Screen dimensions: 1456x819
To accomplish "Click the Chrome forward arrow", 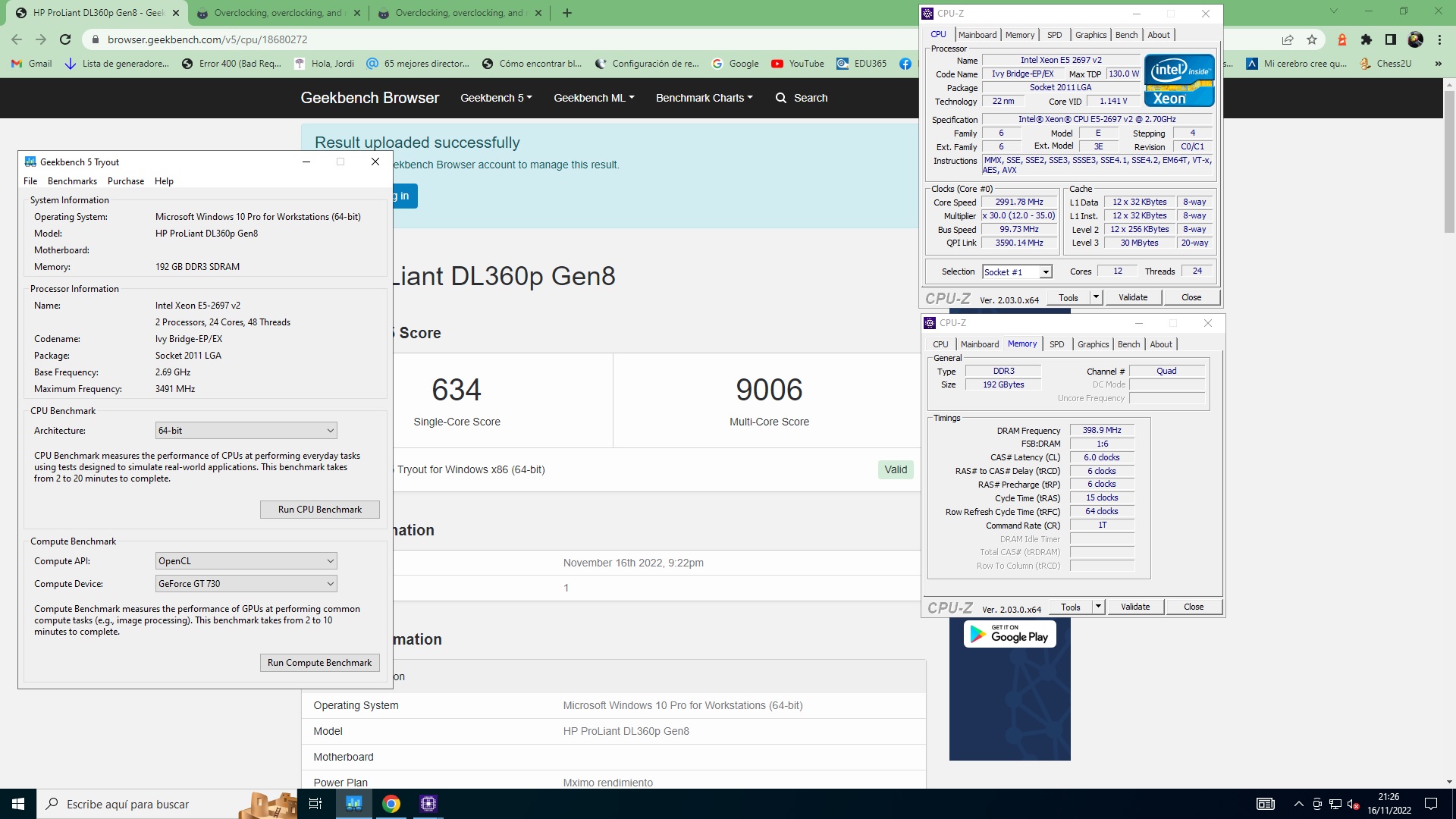I will [41, 39].
